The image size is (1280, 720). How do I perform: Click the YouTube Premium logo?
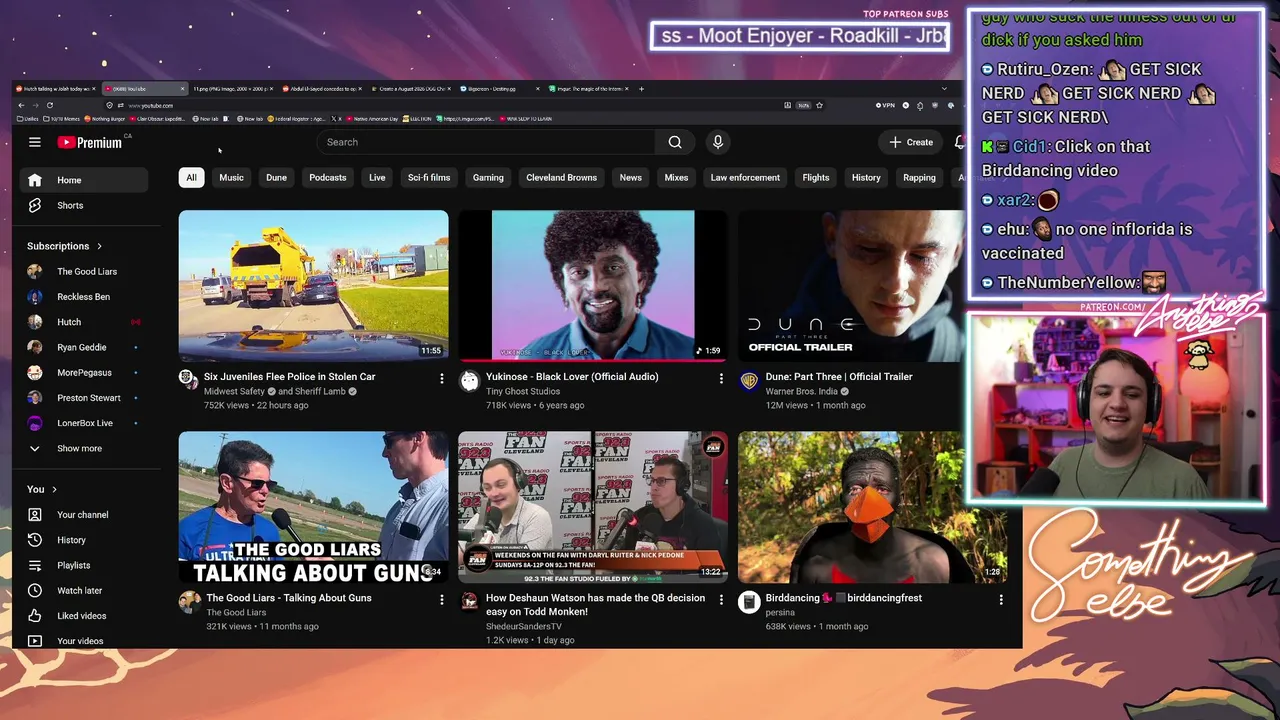[x=90, y=142]
